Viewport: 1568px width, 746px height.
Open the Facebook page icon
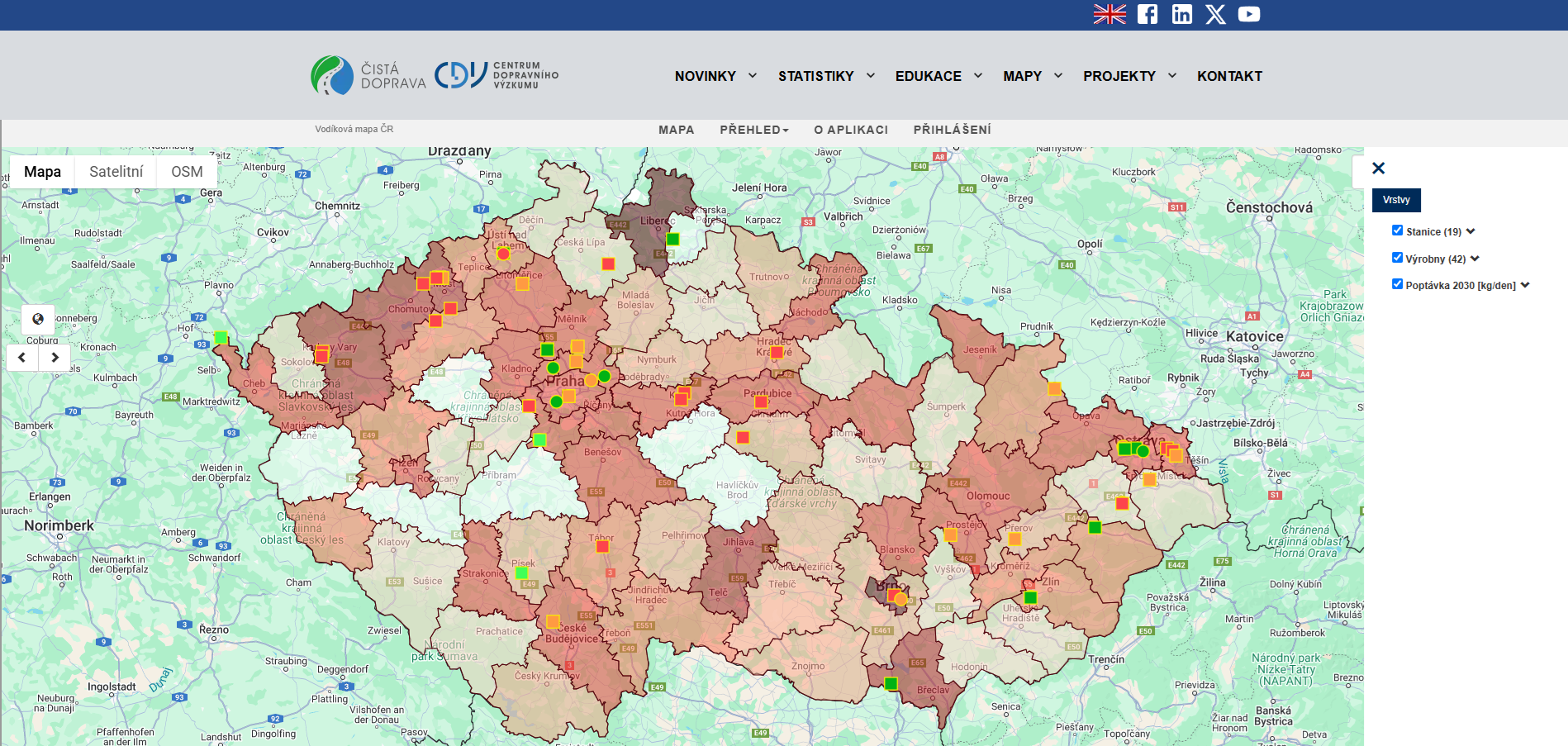(x=1147, y=14)
